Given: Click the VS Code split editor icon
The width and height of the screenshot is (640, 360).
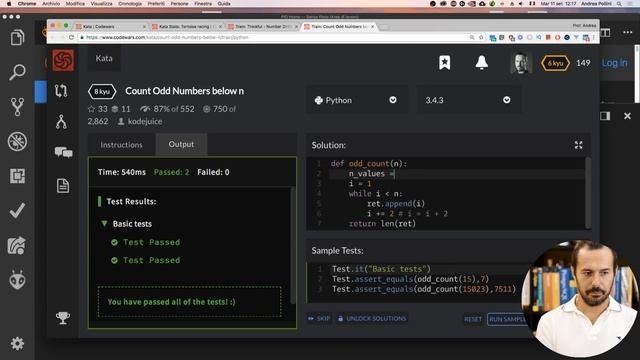Looking at the screenshot, I should [x=605, y=32].
